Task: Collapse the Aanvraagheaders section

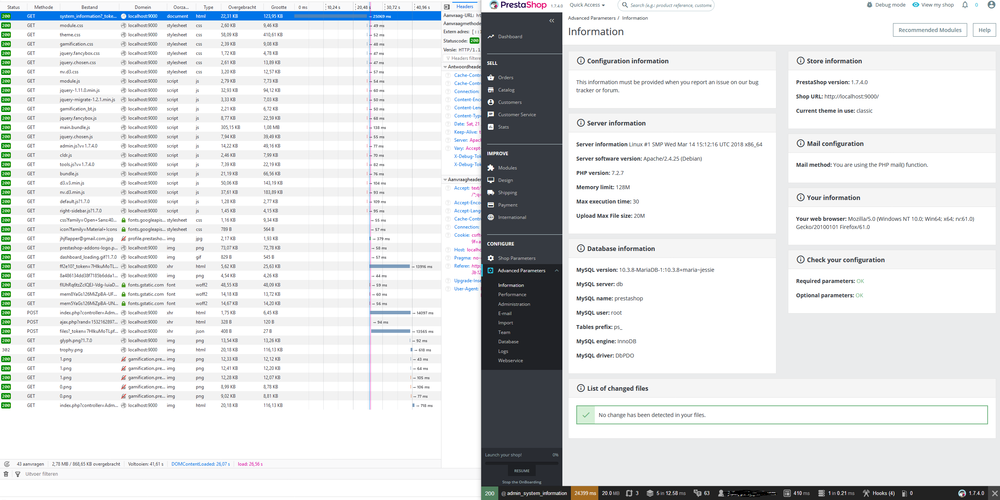Action: [x=445, y=179]
